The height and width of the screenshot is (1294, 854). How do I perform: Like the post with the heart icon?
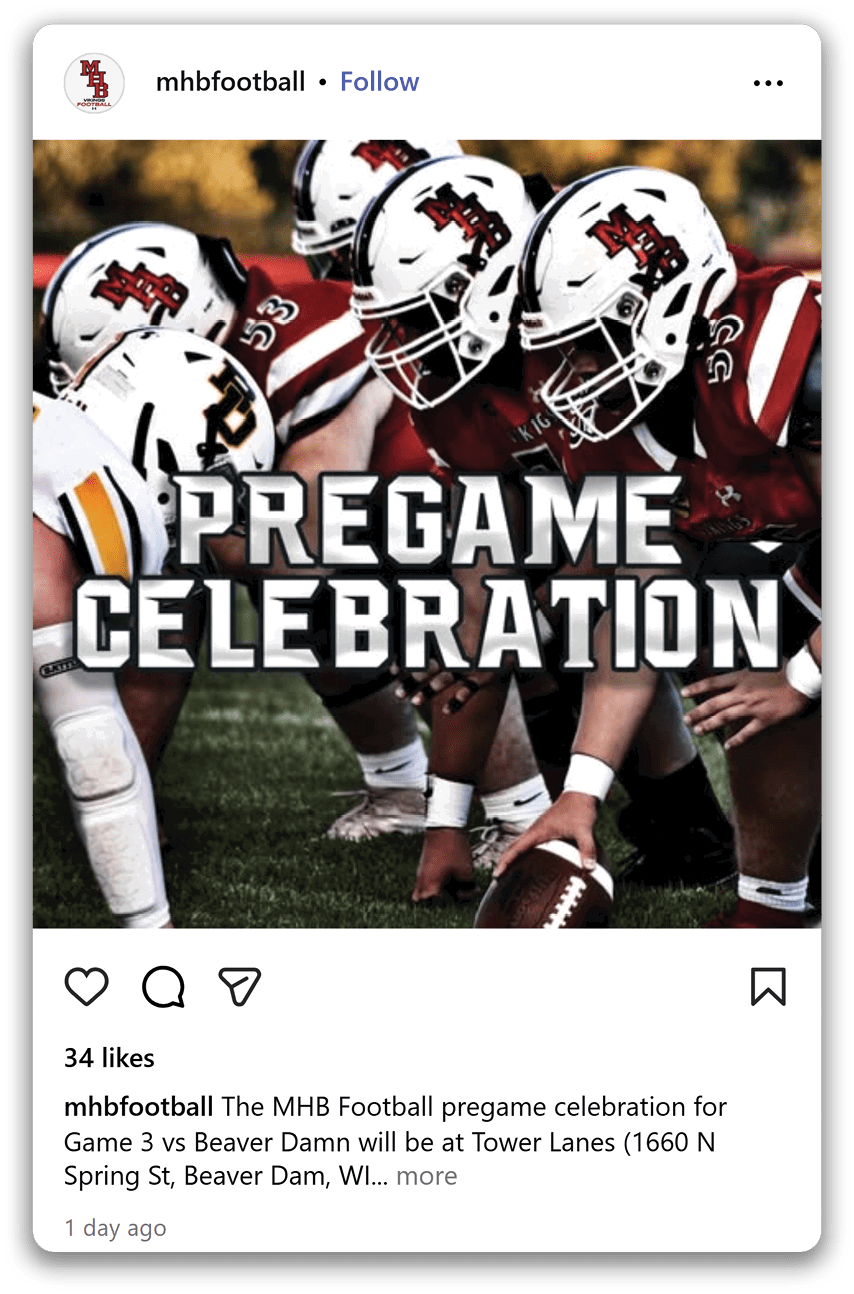click(87, 987)
